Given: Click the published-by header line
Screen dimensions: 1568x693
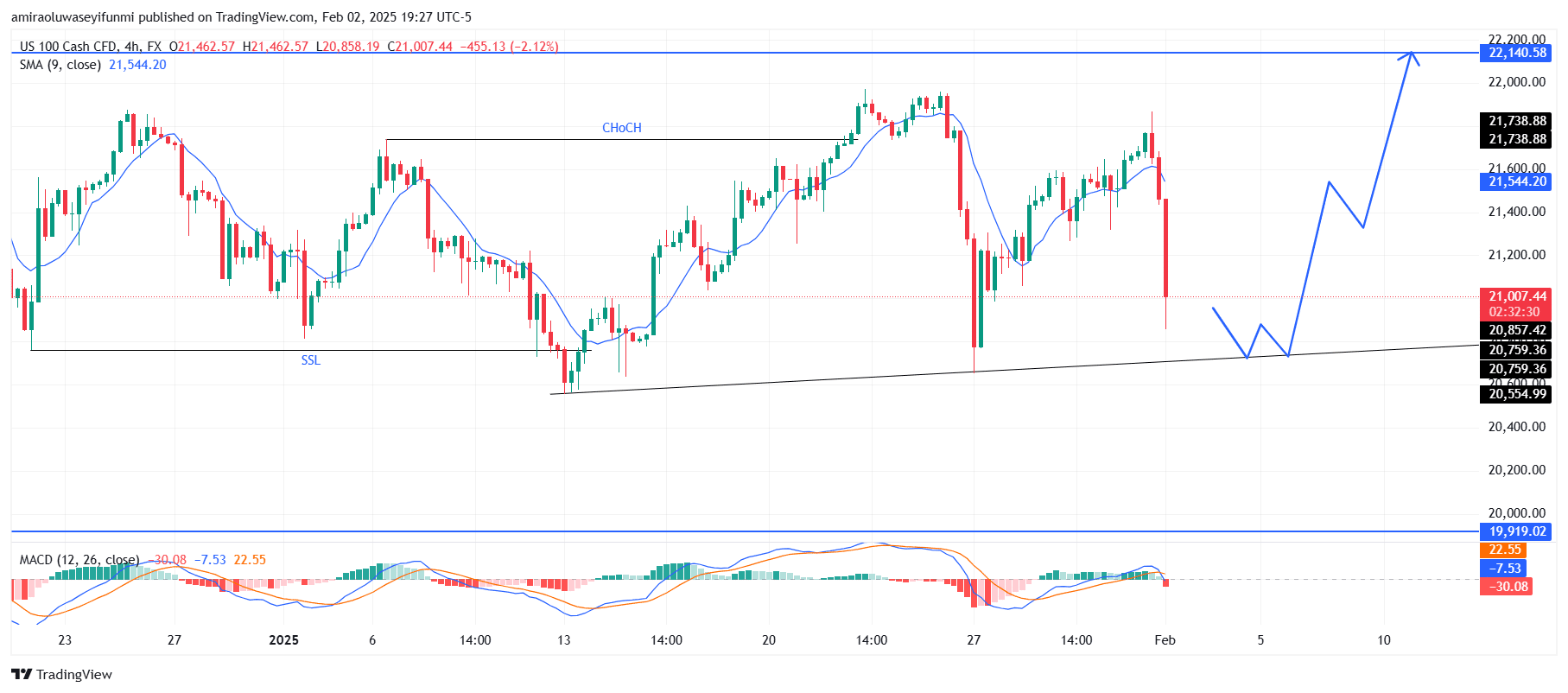Looking at the screenshot, I should pyautogui.click(x=241, y=16).
